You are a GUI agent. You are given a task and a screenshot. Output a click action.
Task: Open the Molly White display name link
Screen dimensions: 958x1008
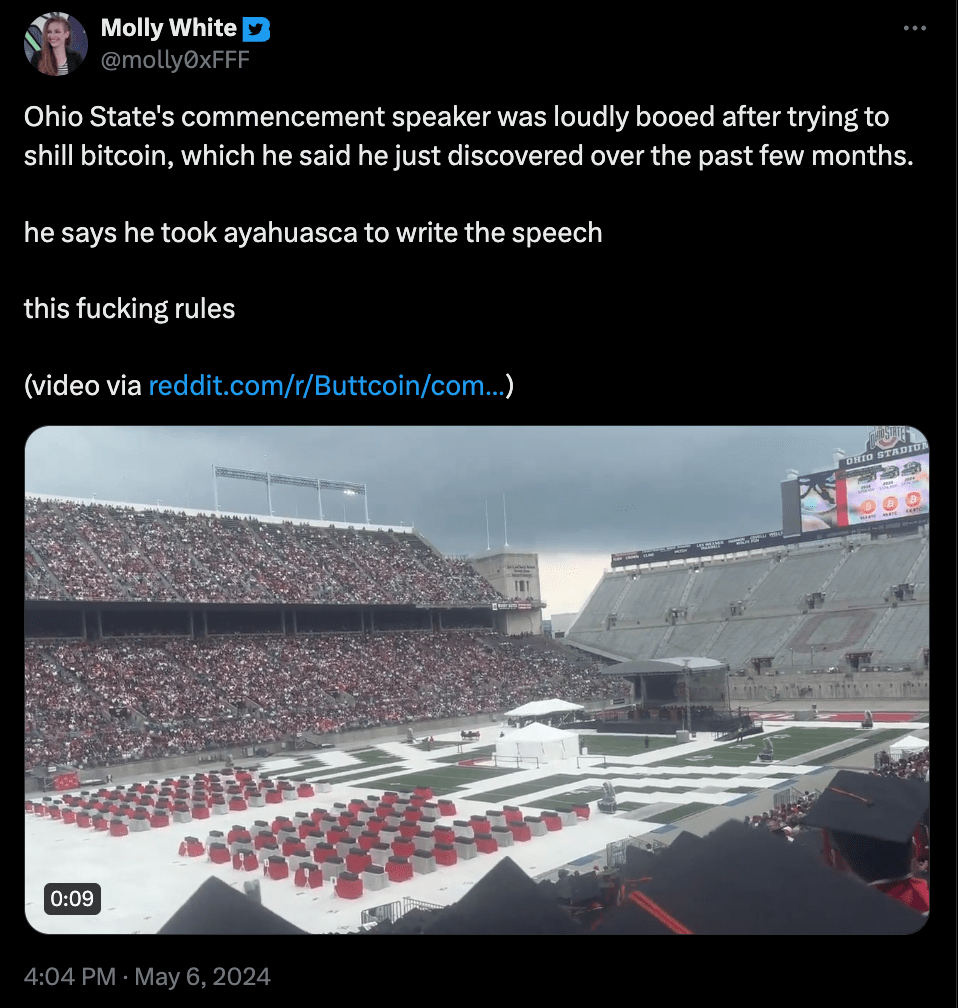[168, 29]
